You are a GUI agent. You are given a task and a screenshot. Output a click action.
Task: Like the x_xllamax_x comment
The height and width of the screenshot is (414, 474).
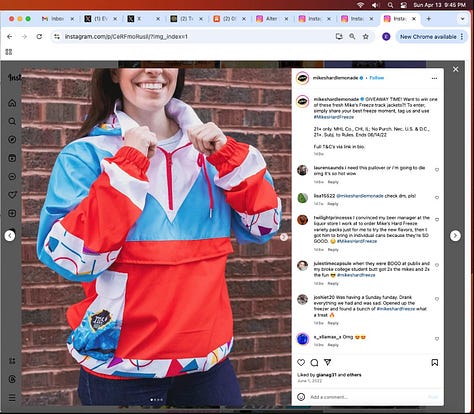click(x=437, y=339)
